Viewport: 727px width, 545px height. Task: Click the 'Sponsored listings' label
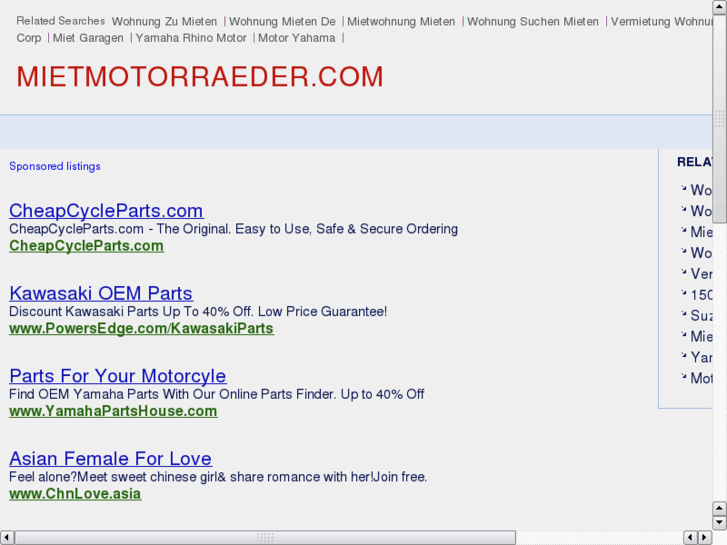click(55, 166)
